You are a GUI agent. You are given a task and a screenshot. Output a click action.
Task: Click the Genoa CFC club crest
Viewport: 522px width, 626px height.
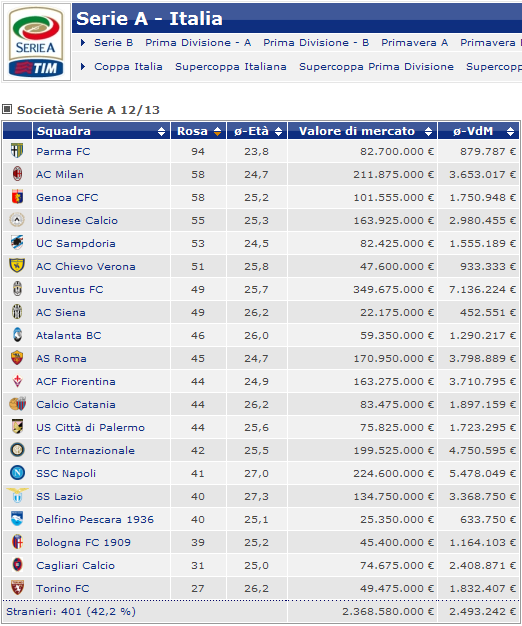click(17, 197)
